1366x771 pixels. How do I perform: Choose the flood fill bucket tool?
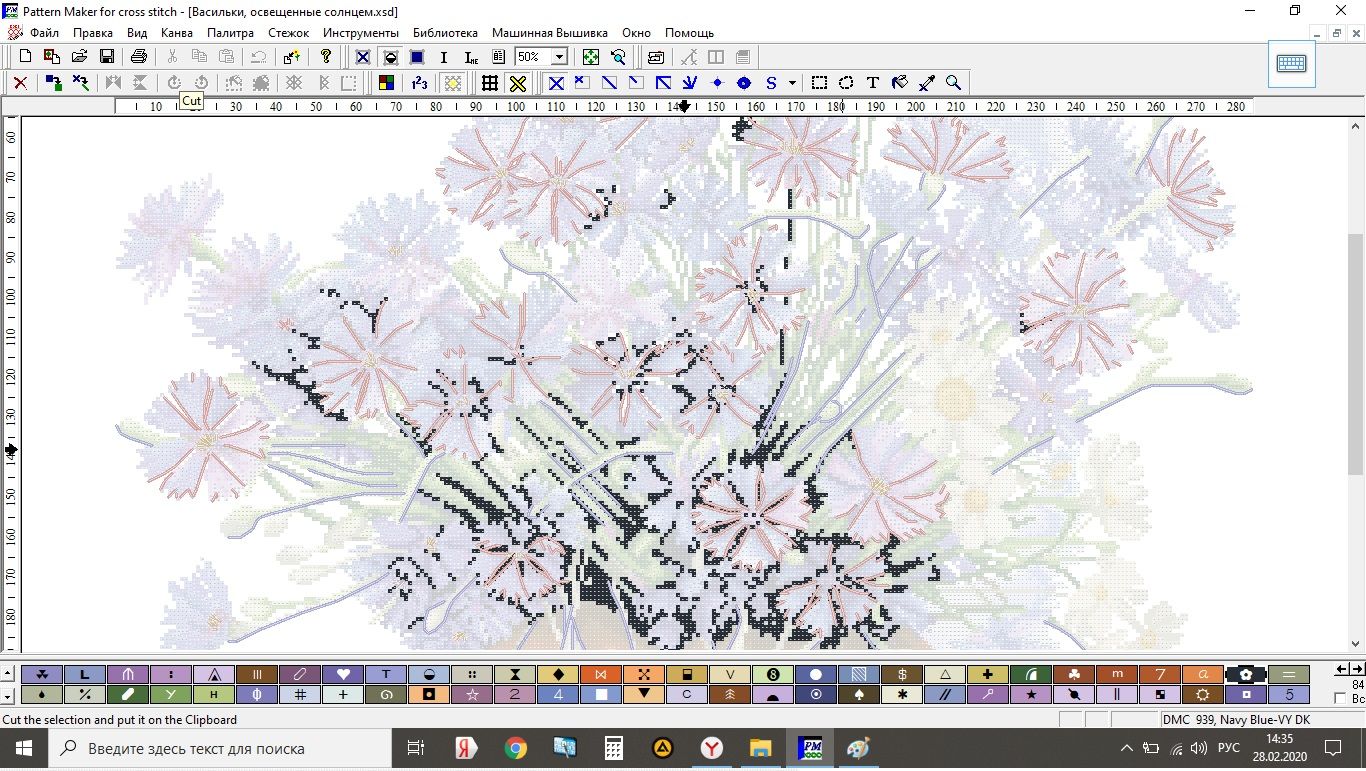(900, 83)
